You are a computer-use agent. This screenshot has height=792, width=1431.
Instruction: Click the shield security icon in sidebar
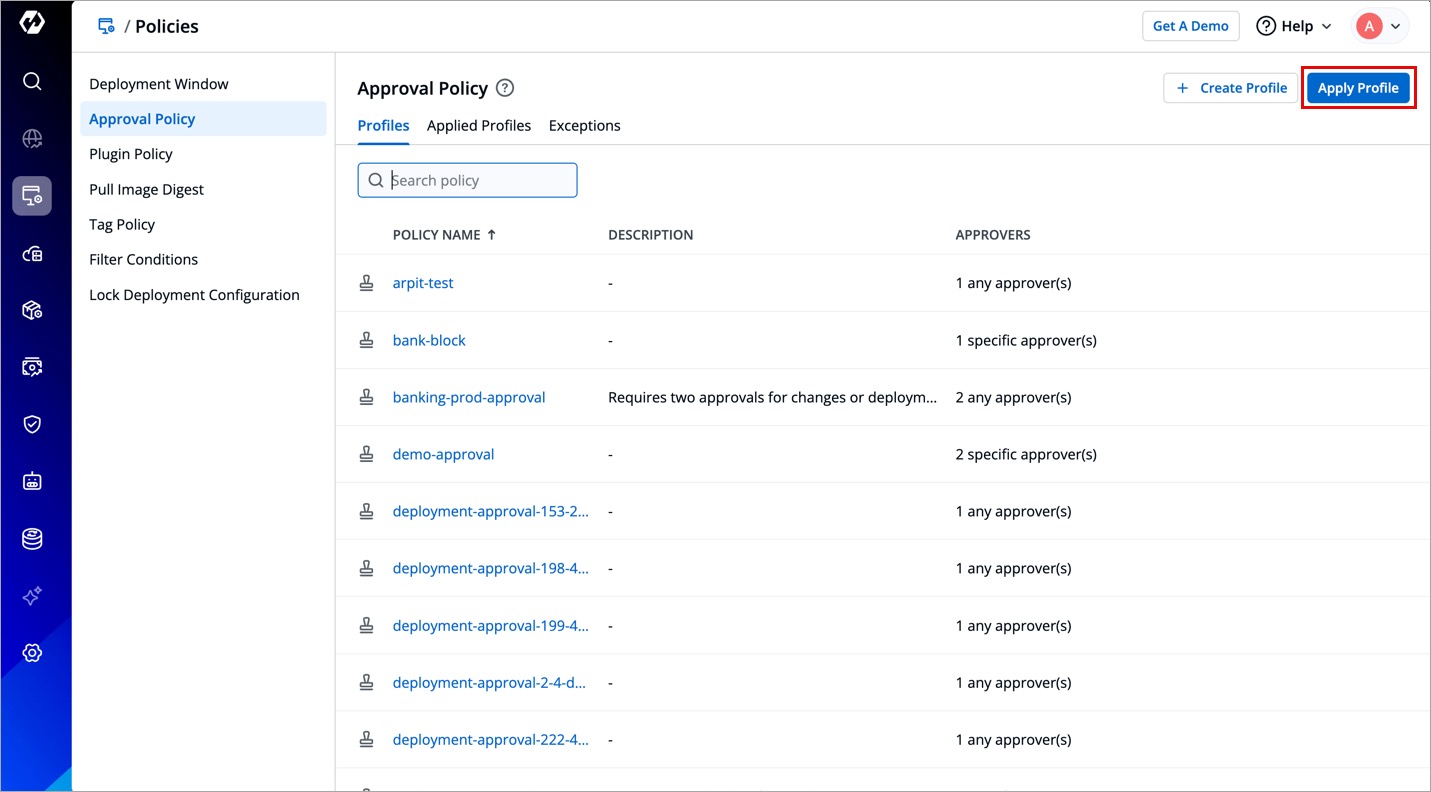32,424
